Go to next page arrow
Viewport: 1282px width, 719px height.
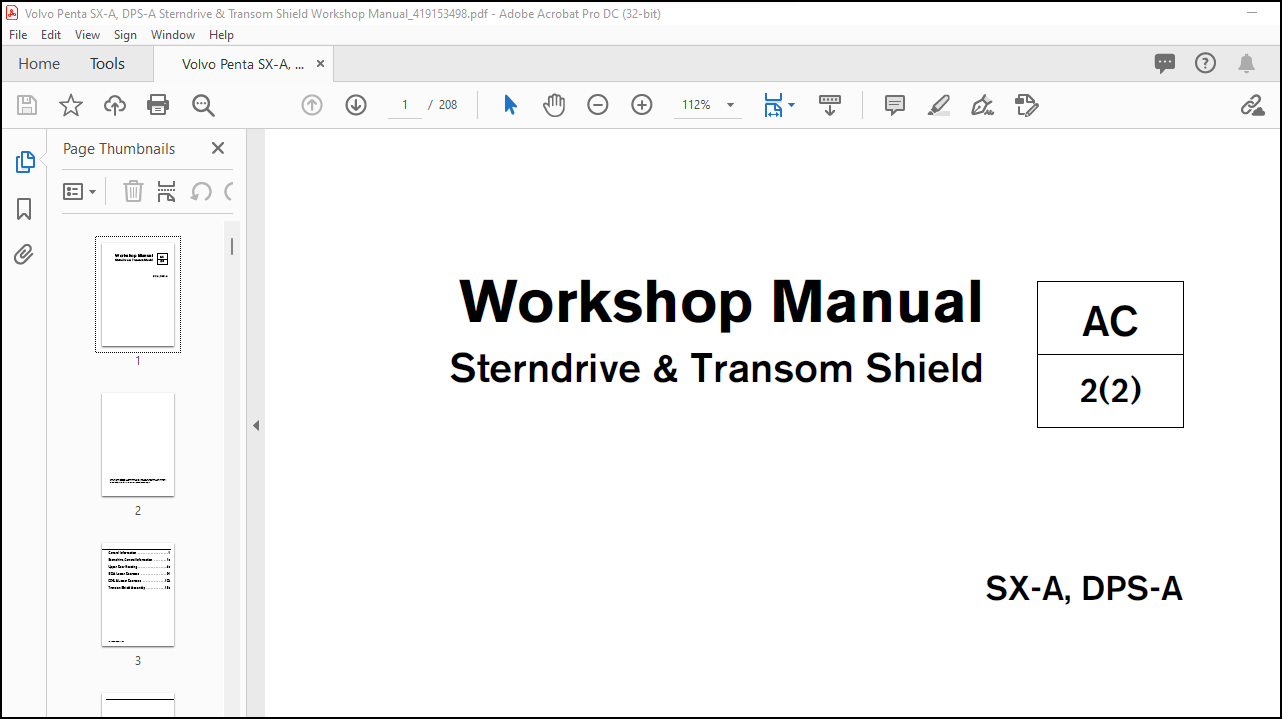point(356,105)
